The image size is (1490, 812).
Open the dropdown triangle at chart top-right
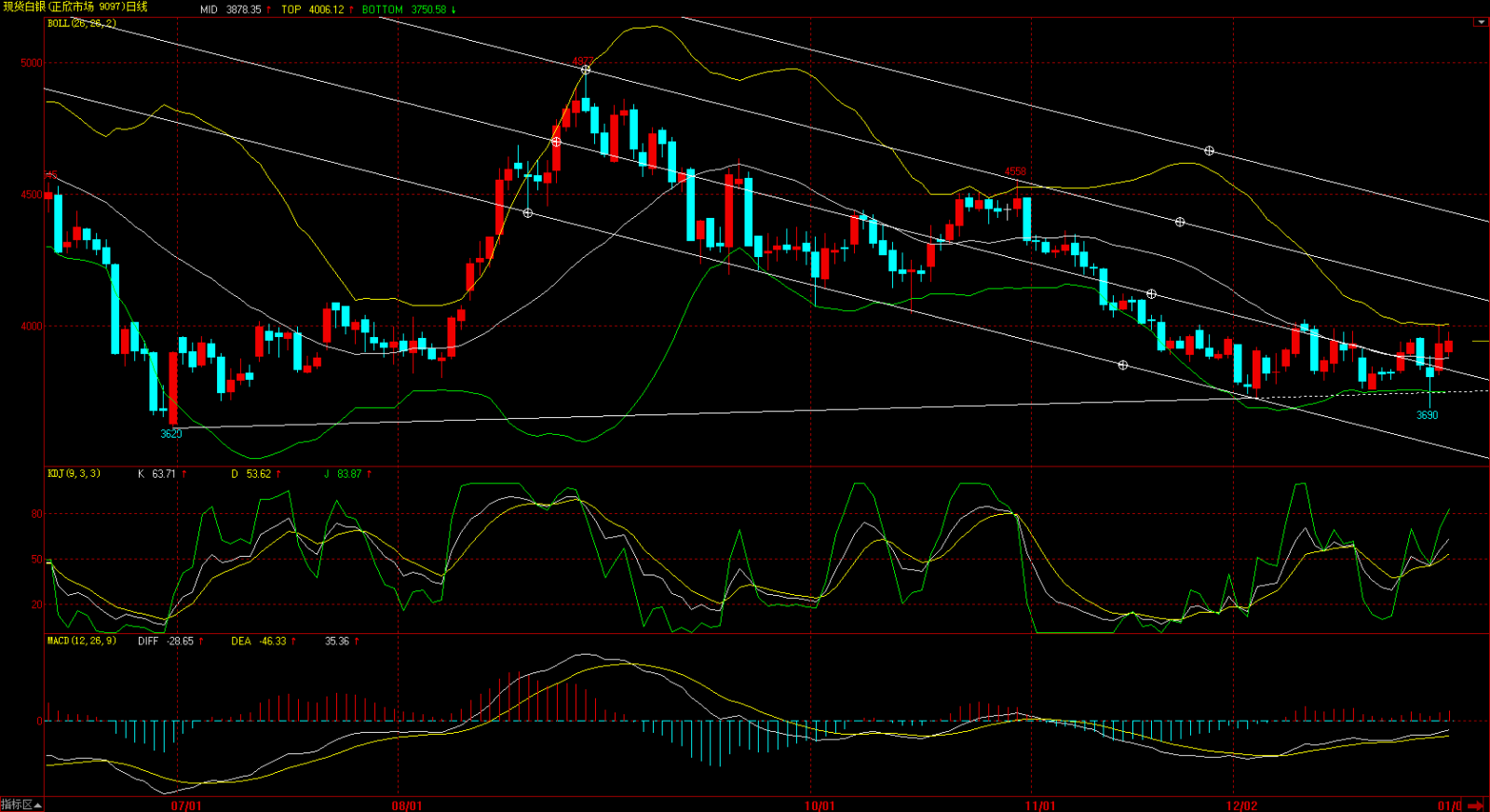1481,22
